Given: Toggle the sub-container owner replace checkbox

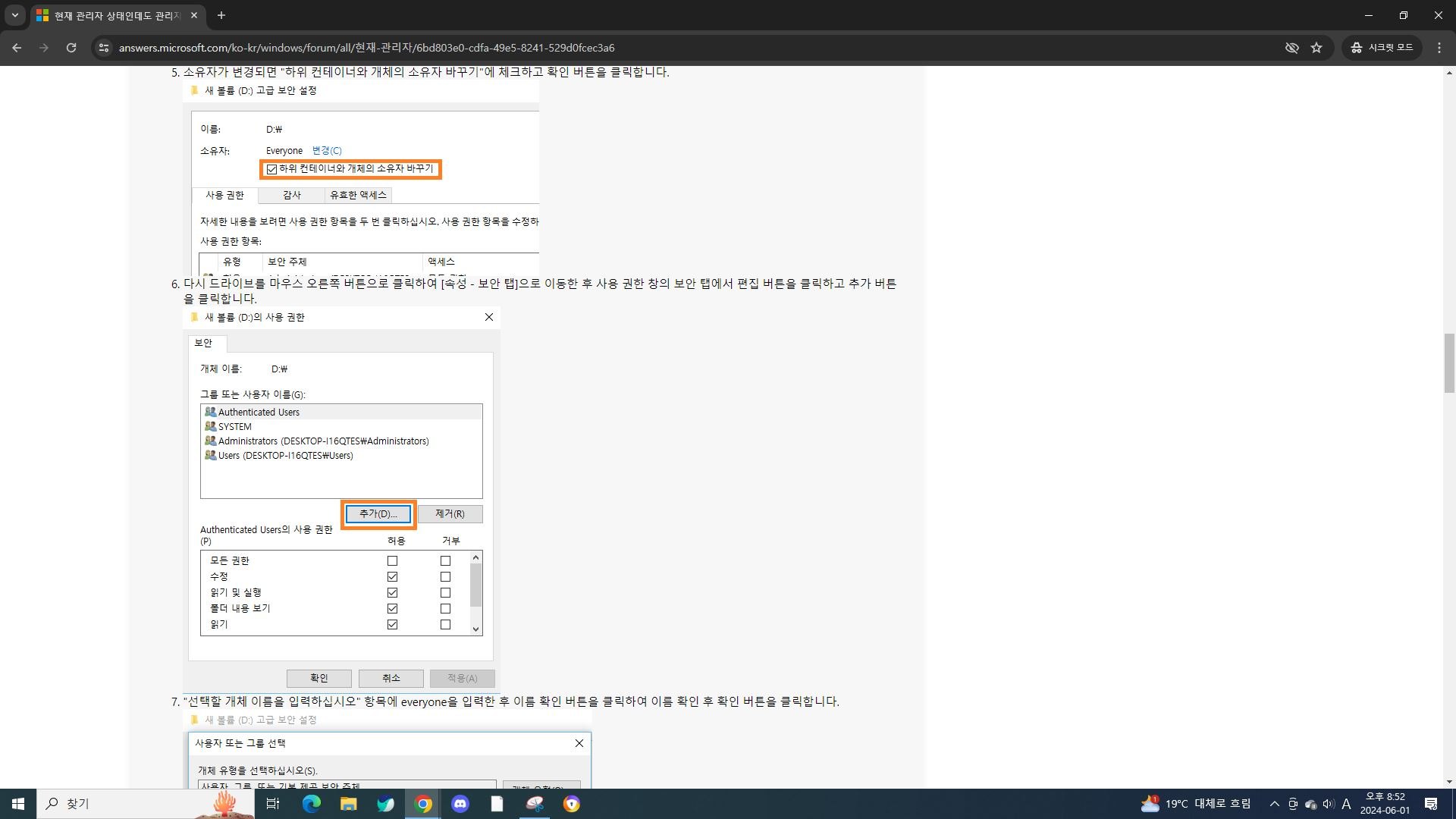Looking at the screenshot, I should point(271,169).
